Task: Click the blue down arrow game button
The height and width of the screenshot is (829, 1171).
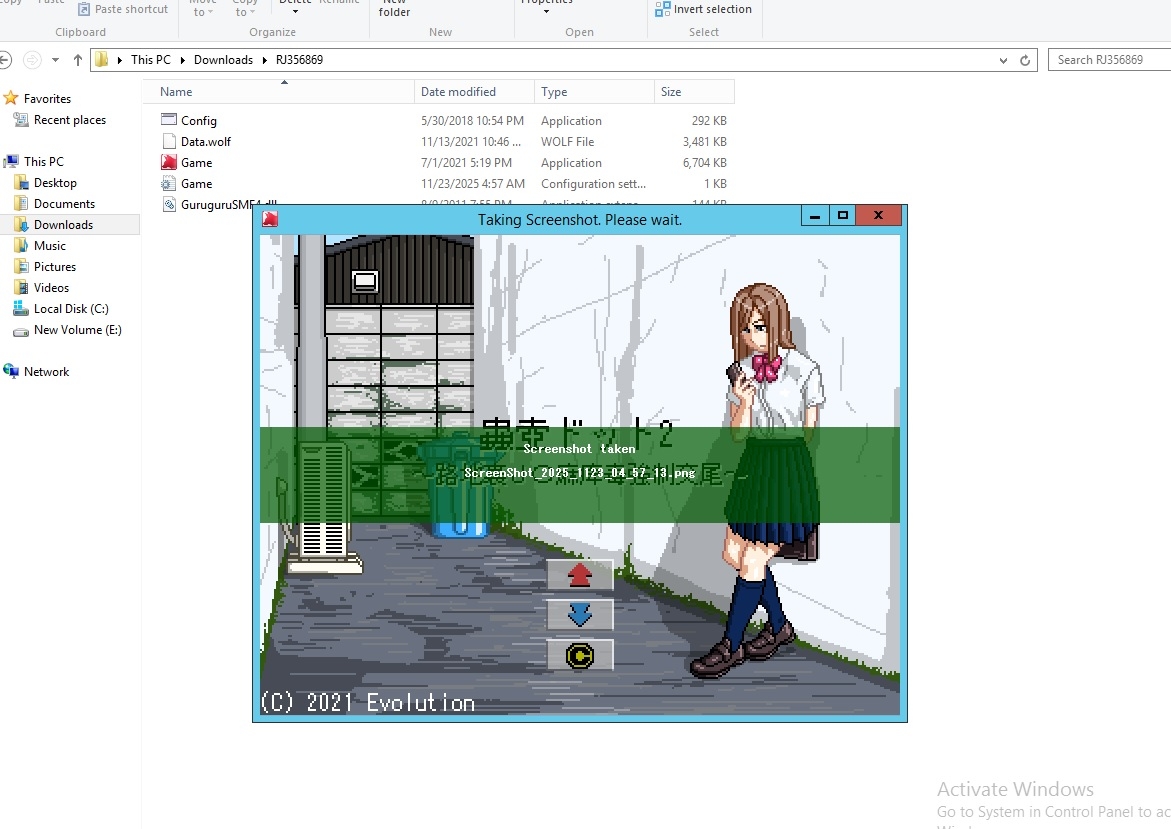Action: (x=580, y=615)
